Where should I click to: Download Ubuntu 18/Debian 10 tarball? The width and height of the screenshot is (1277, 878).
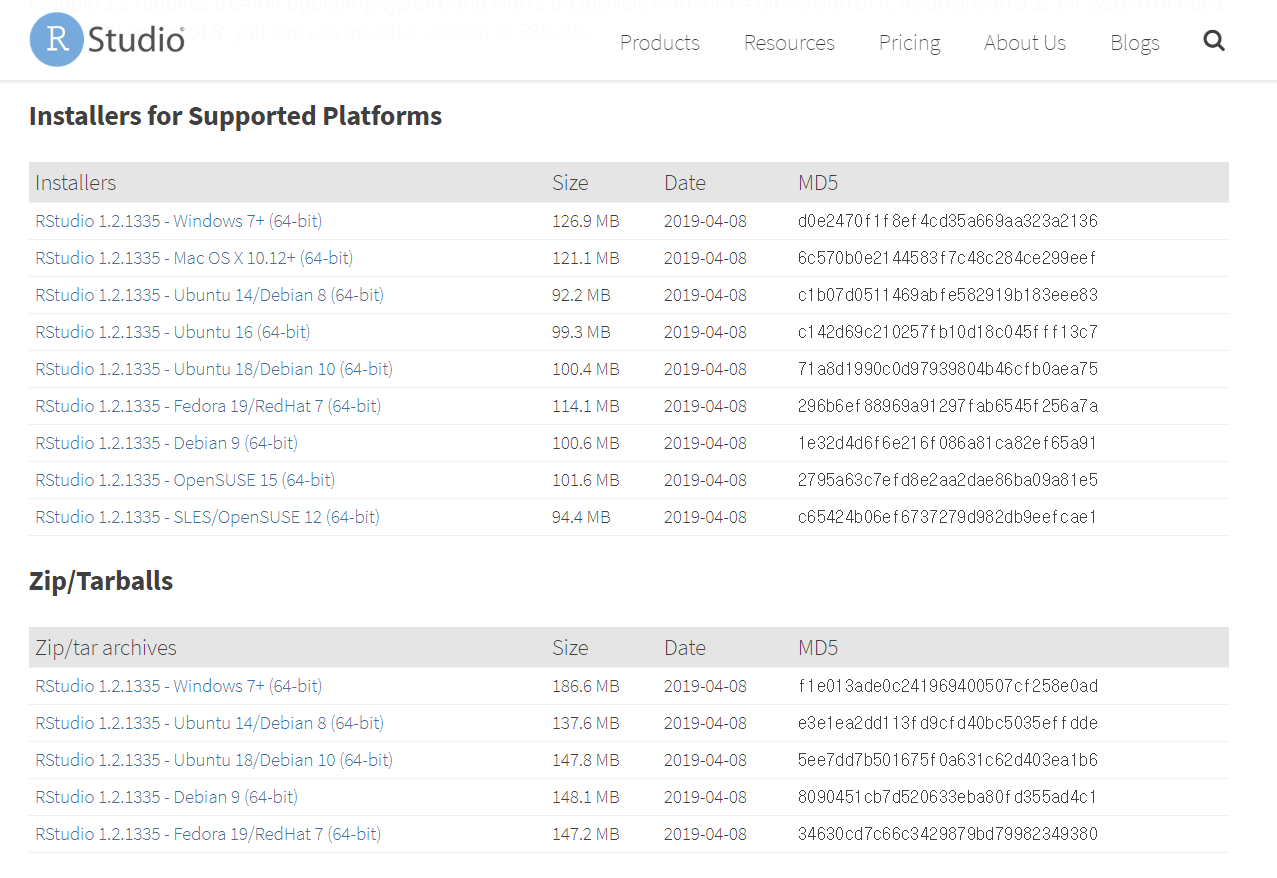[x=214, y=760]
